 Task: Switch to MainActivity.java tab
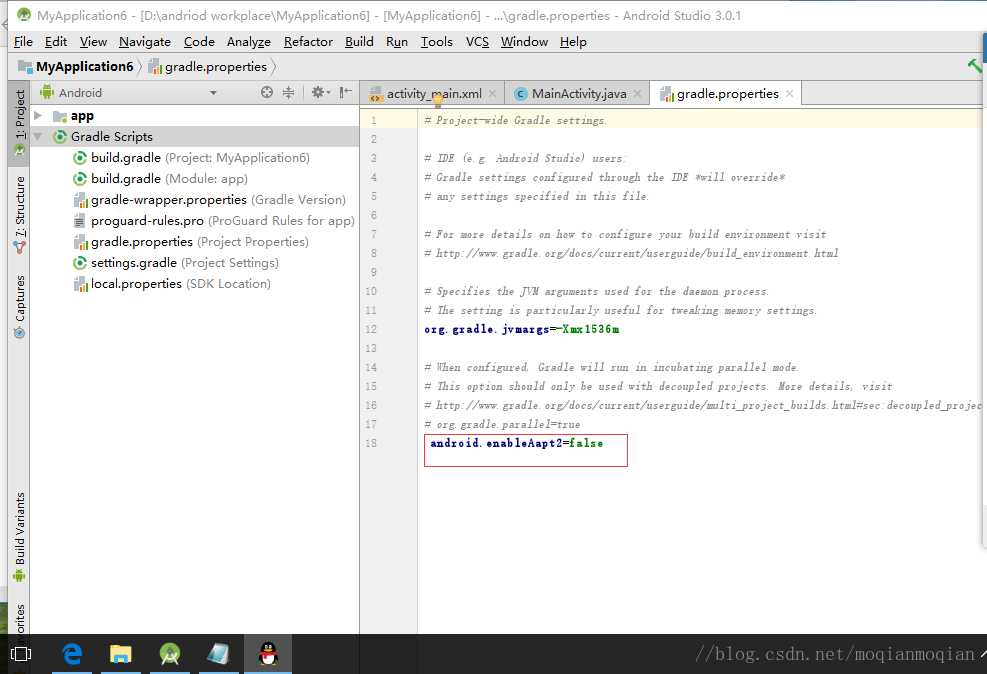click(578, 94)
